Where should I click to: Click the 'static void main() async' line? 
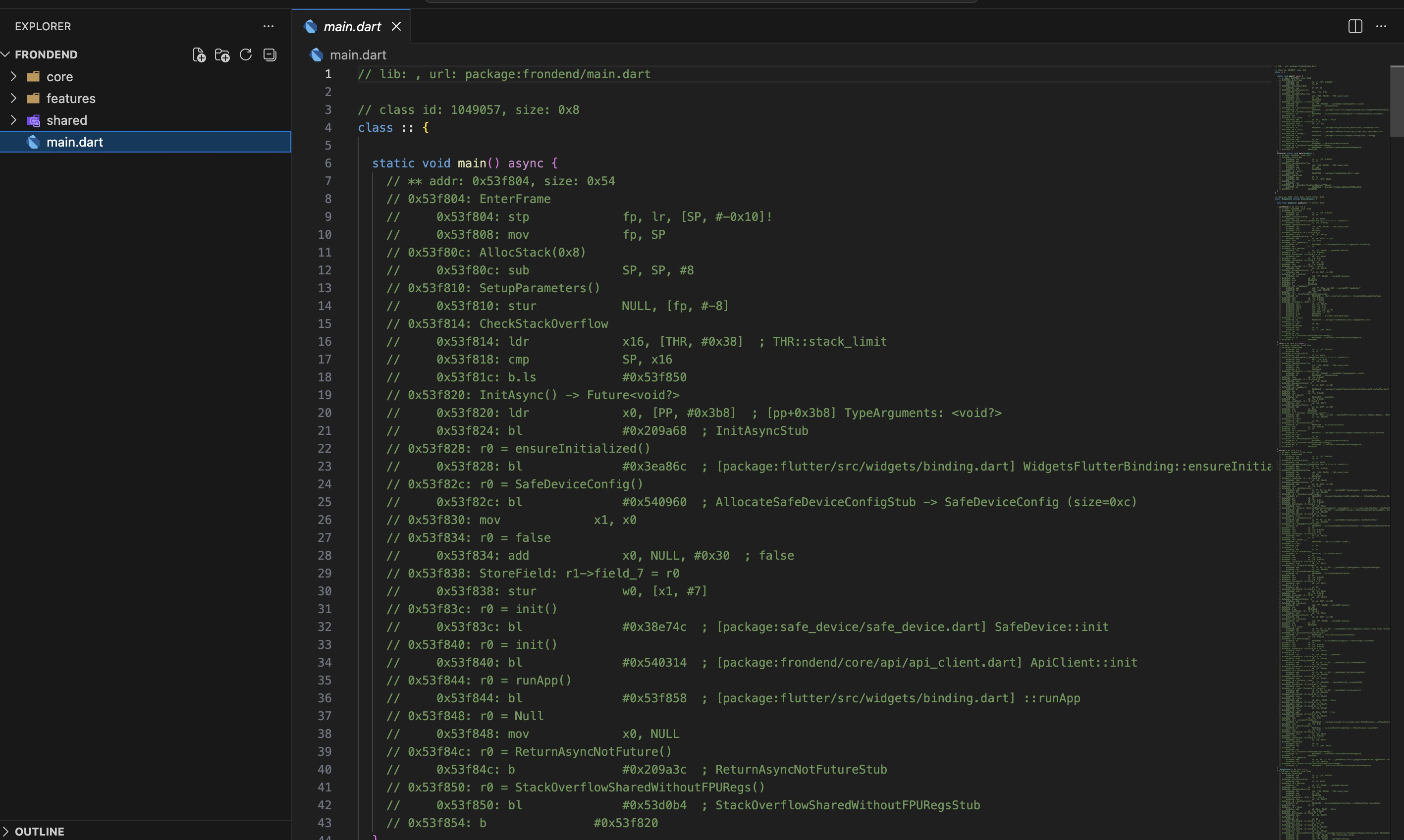coord(465,163)
